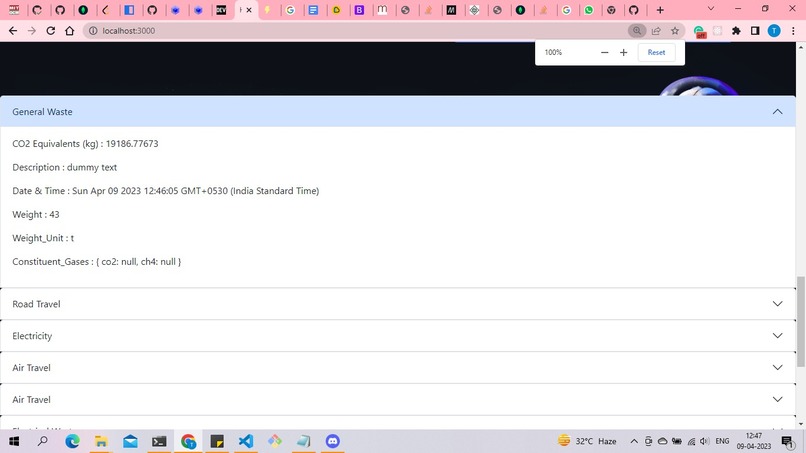Open the profile avatar labeled T
The image size is (806, 453).
coord(774,31)
